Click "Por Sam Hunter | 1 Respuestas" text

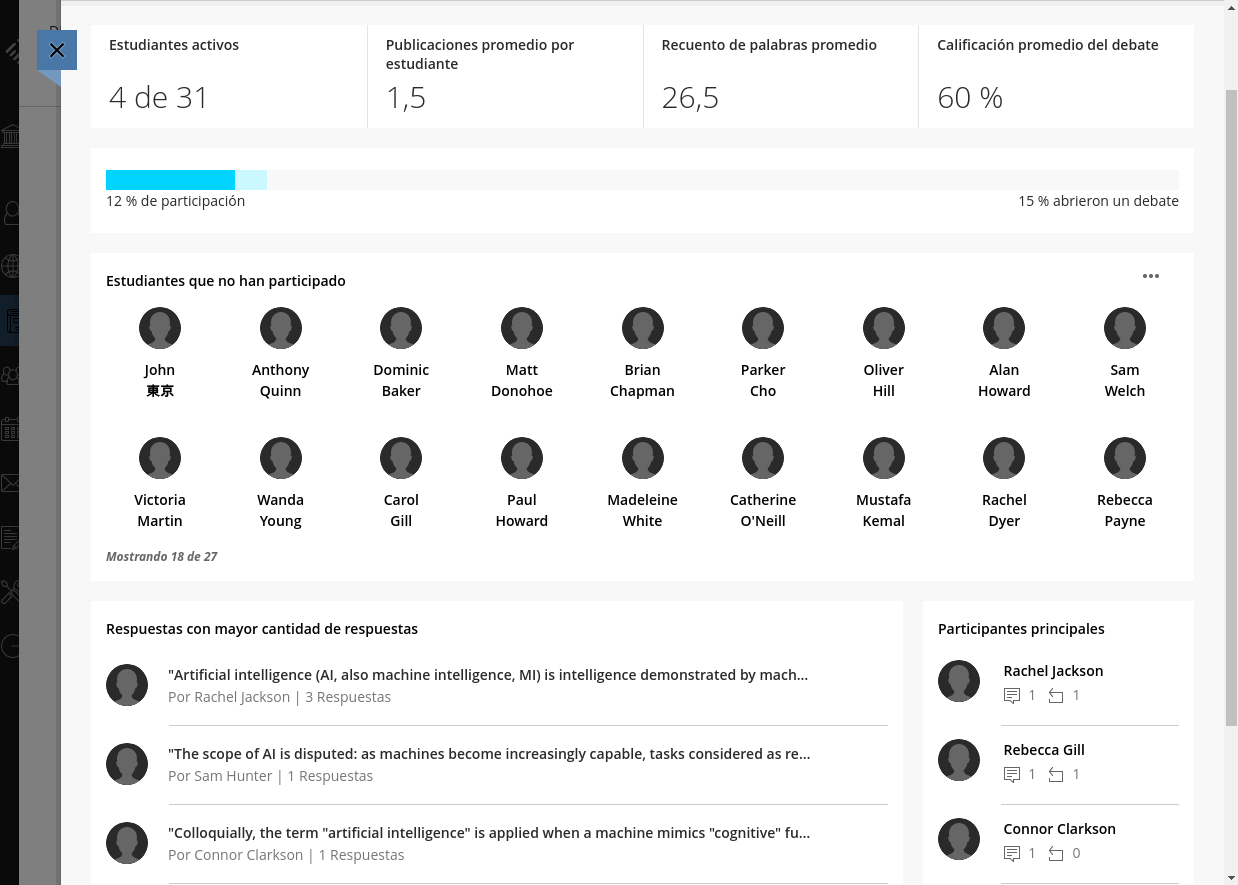[270, 776]
